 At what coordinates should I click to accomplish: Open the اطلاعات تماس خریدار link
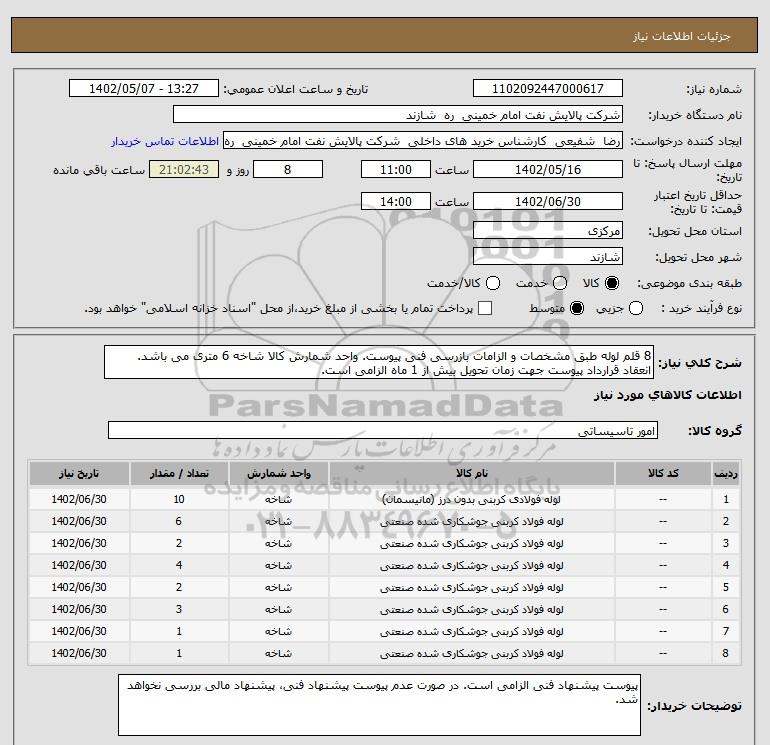coord(165,141)
